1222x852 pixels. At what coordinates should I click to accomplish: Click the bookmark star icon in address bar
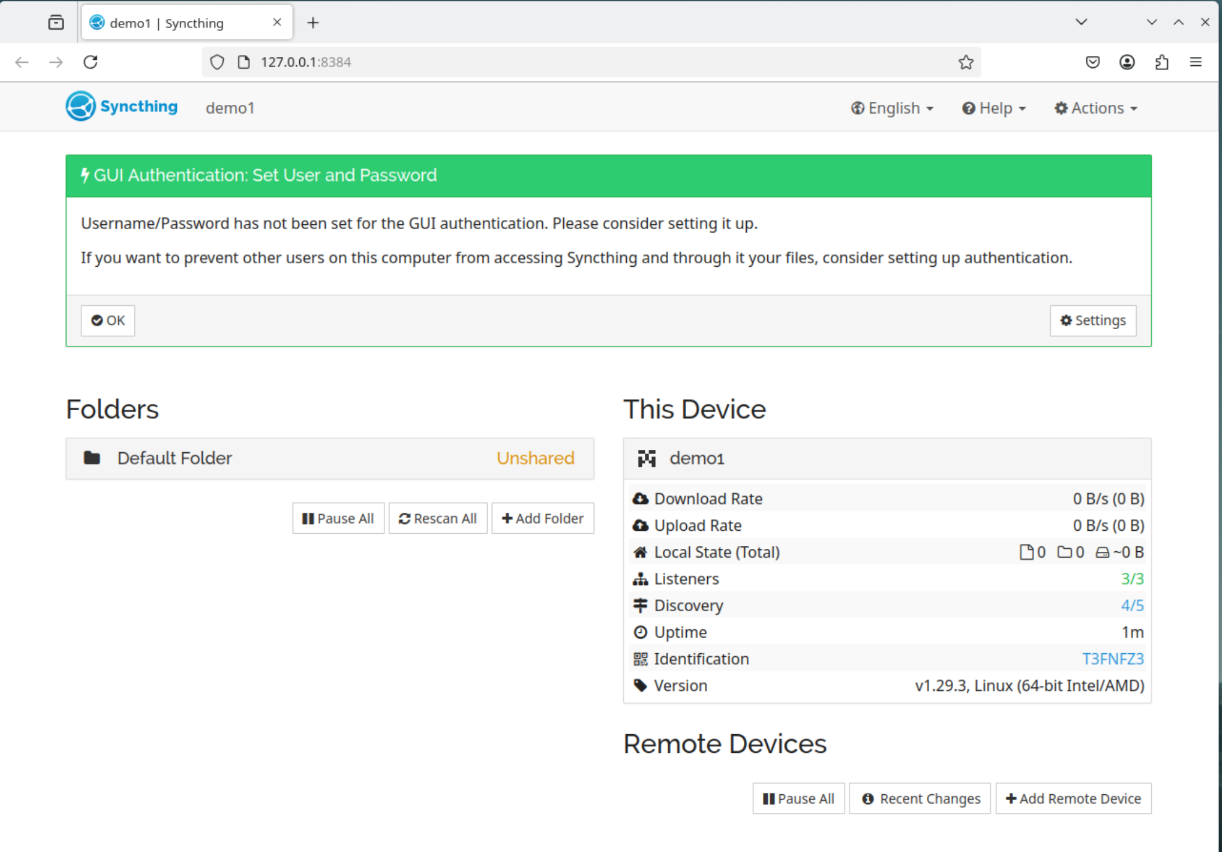click(x=965, y=62)
